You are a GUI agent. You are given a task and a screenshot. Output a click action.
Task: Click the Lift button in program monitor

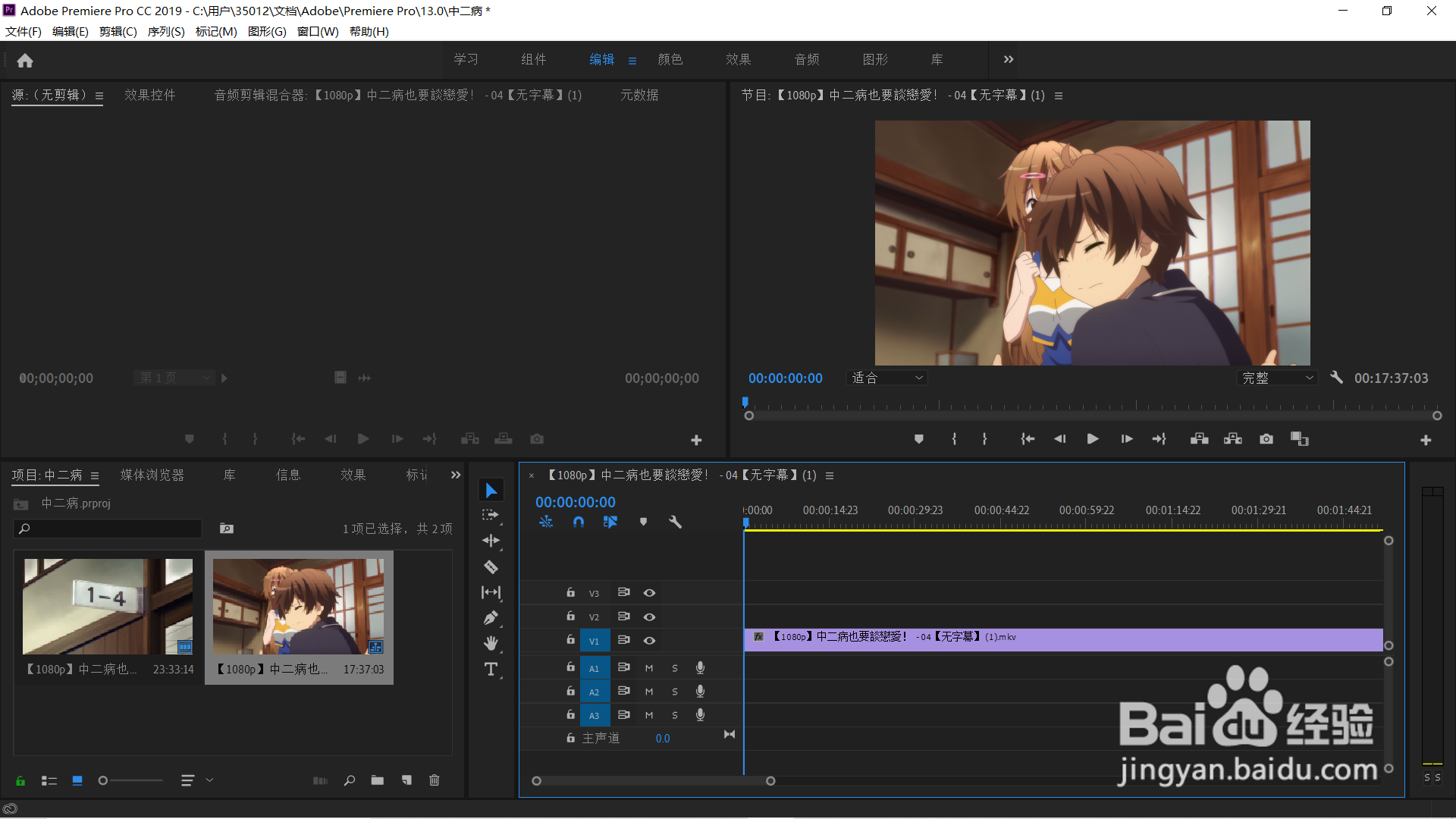[1199, 439]
